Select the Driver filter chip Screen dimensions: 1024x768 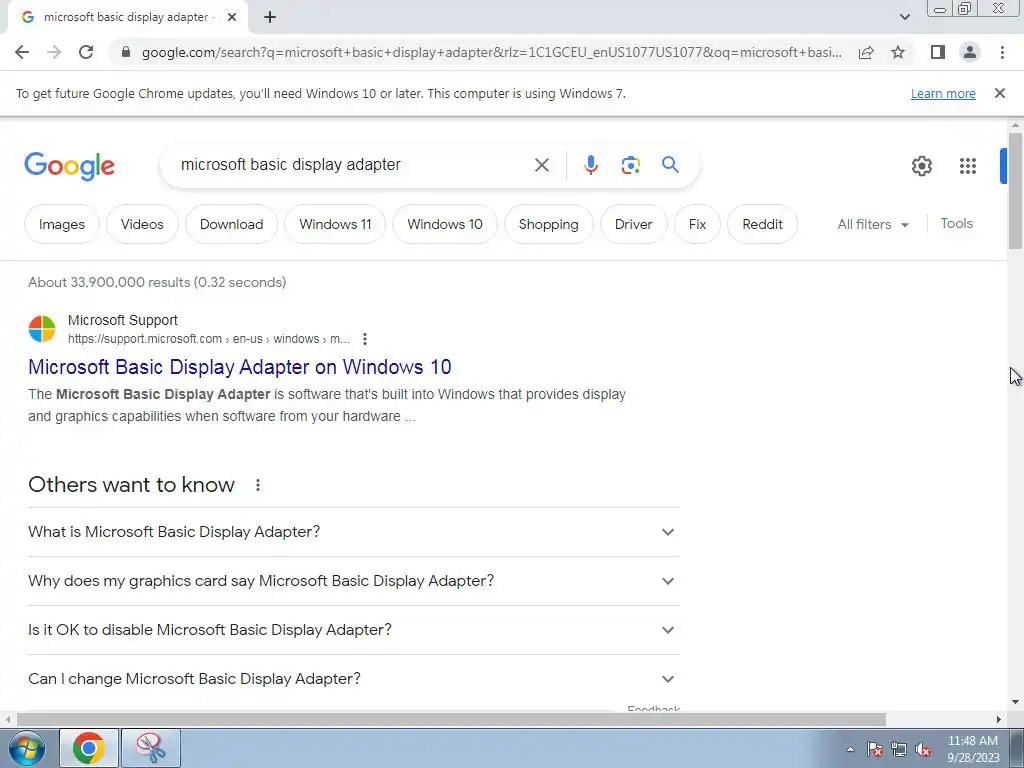(633, 224)
